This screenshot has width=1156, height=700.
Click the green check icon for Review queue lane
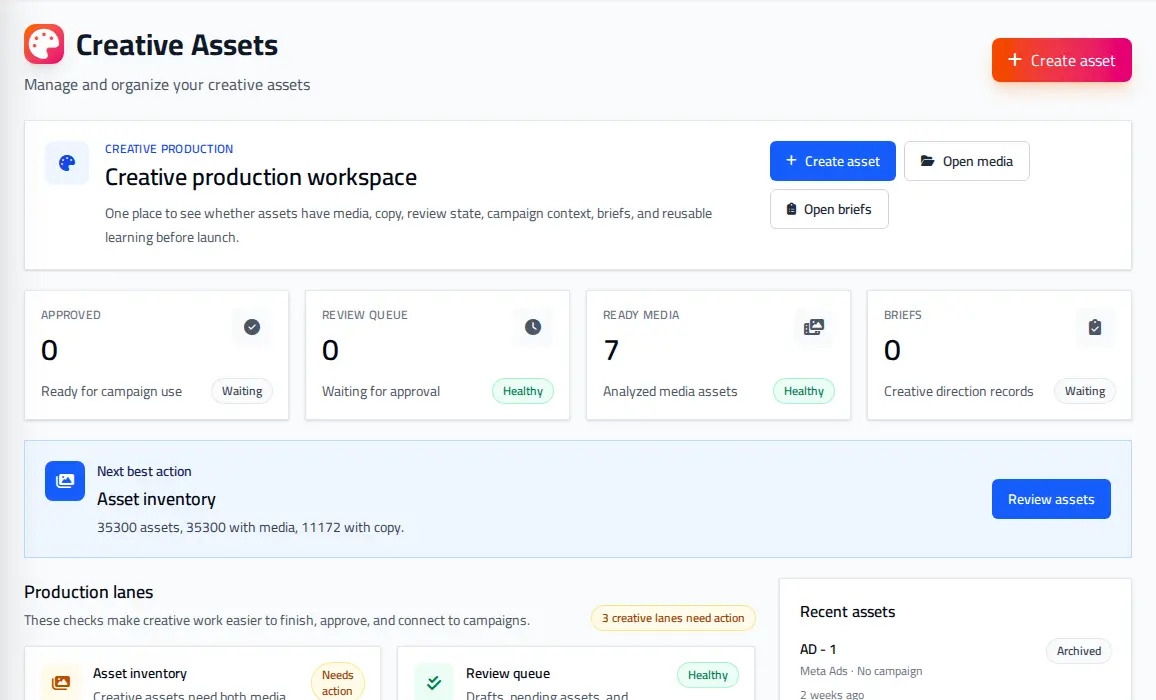click(434, 682)
